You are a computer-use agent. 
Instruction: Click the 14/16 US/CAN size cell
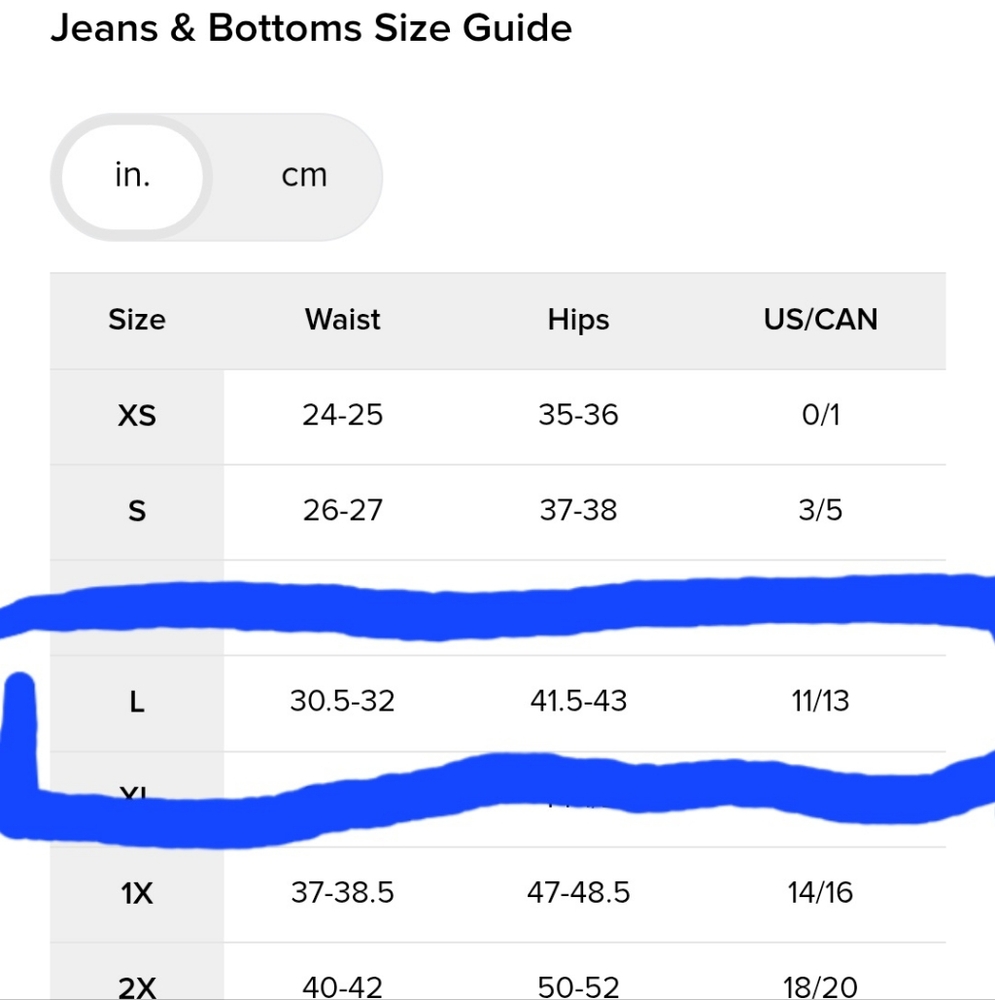point(820,892)
